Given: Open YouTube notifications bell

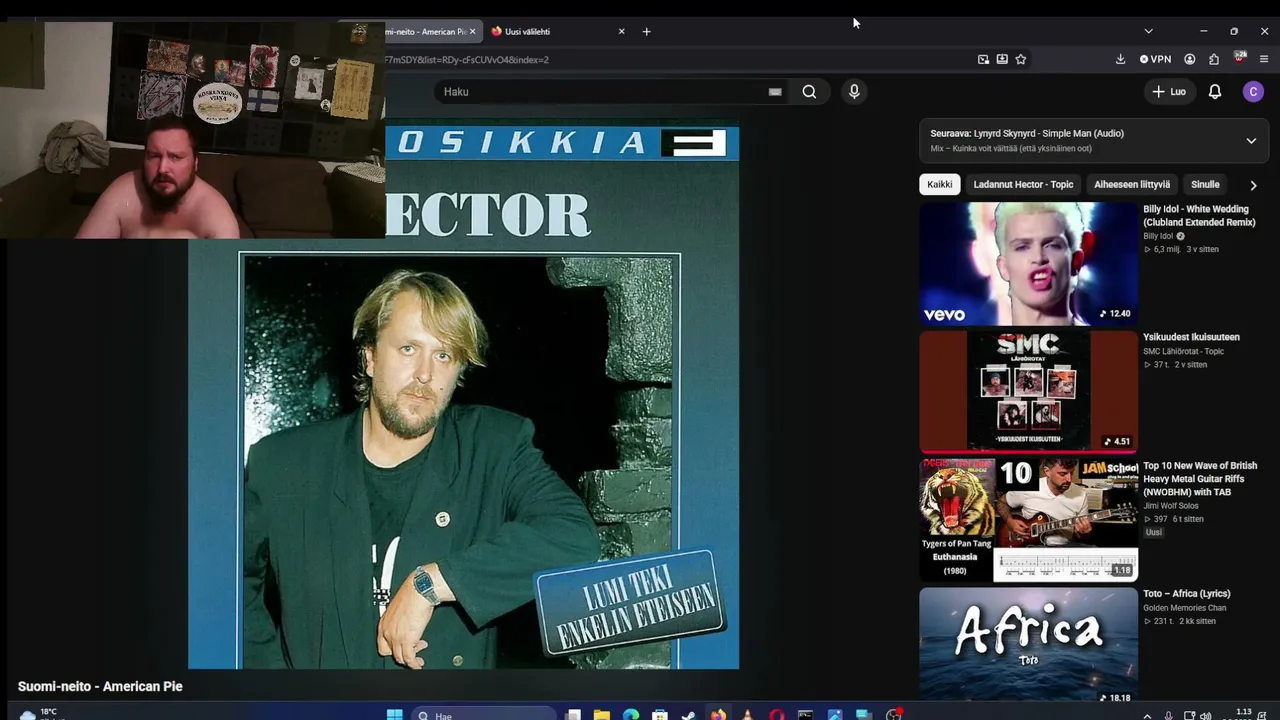Looking at the screenshot, I should tap(1215, 92).
